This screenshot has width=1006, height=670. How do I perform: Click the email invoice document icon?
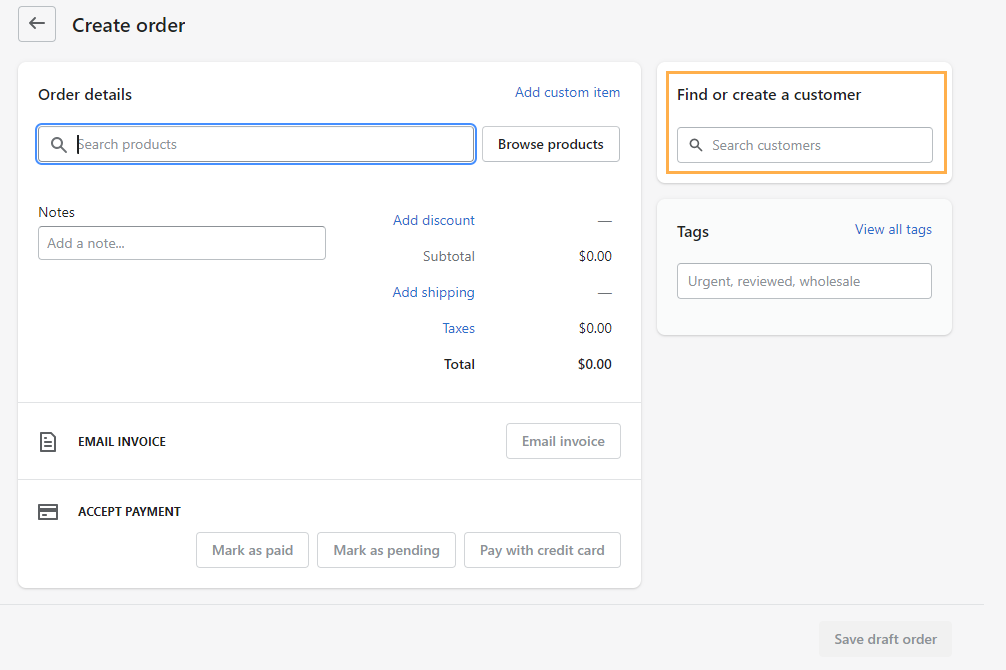coord(48,442)
